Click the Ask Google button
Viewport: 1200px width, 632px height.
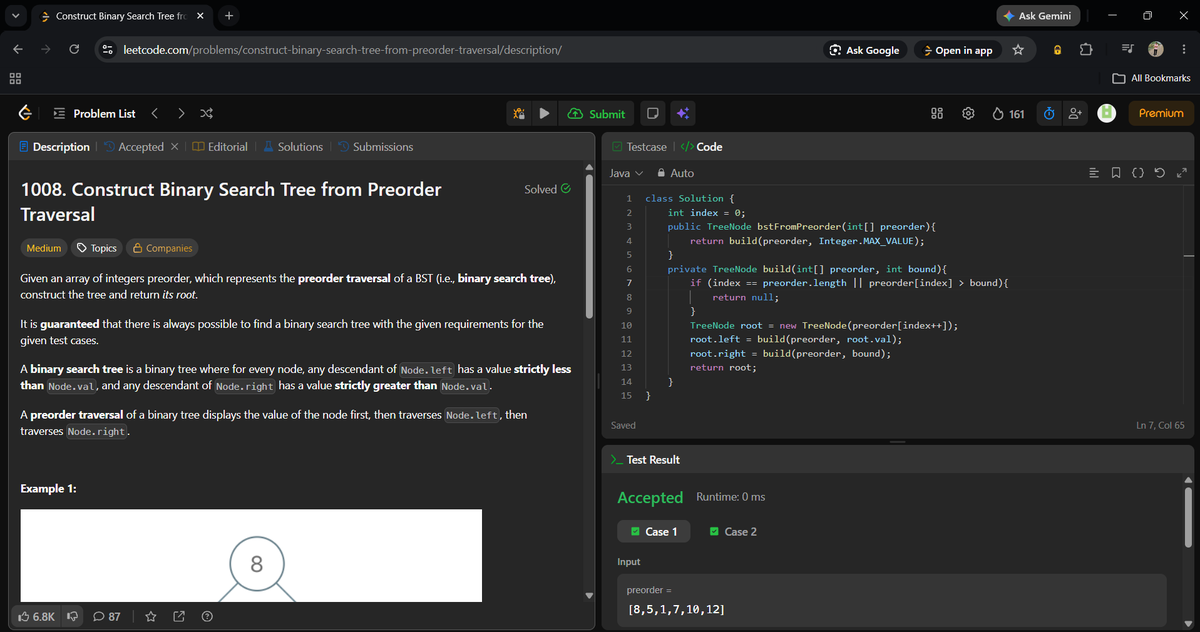point(865,50)
